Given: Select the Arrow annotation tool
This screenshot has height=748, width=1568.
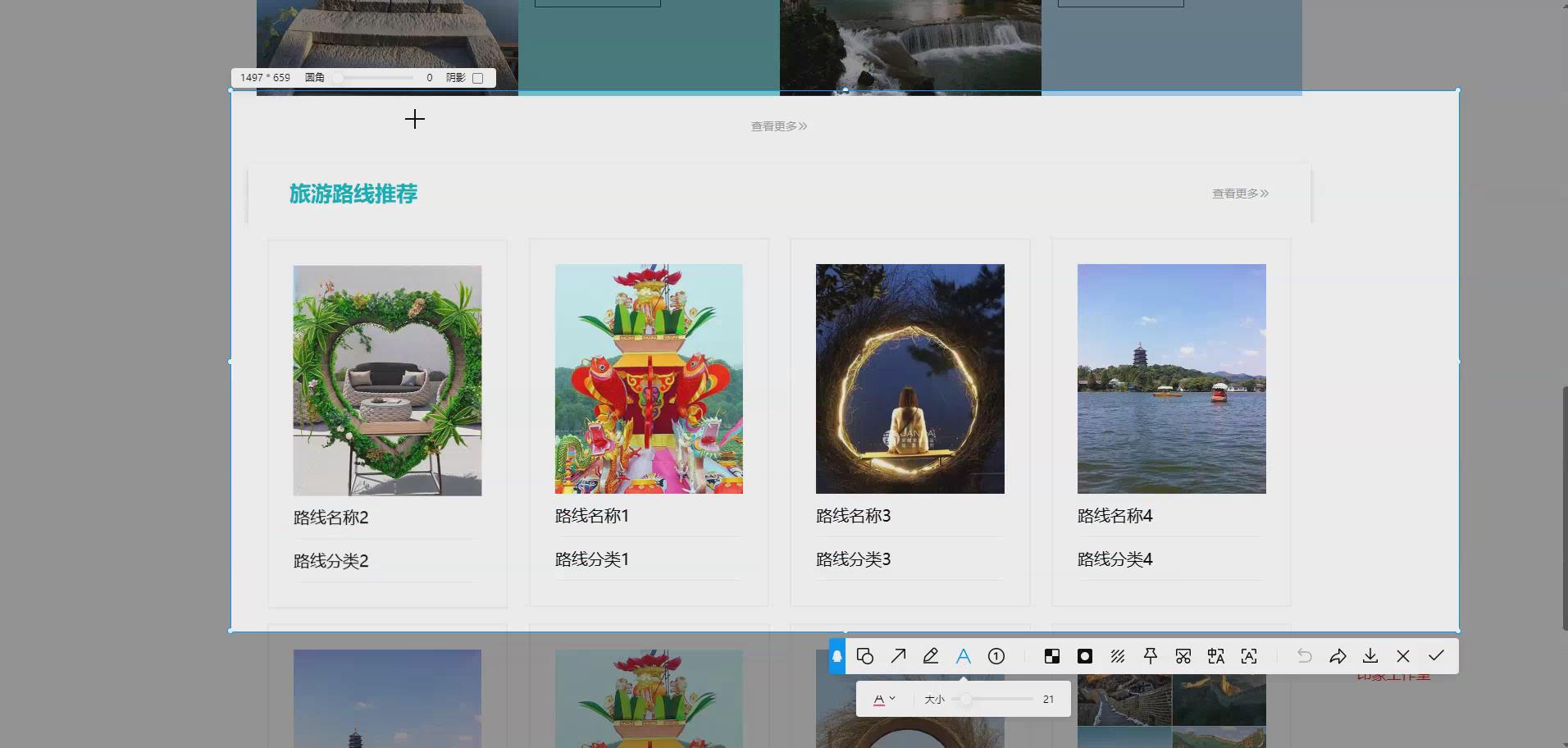Looking at the screenshot, I should coord(897,655).
